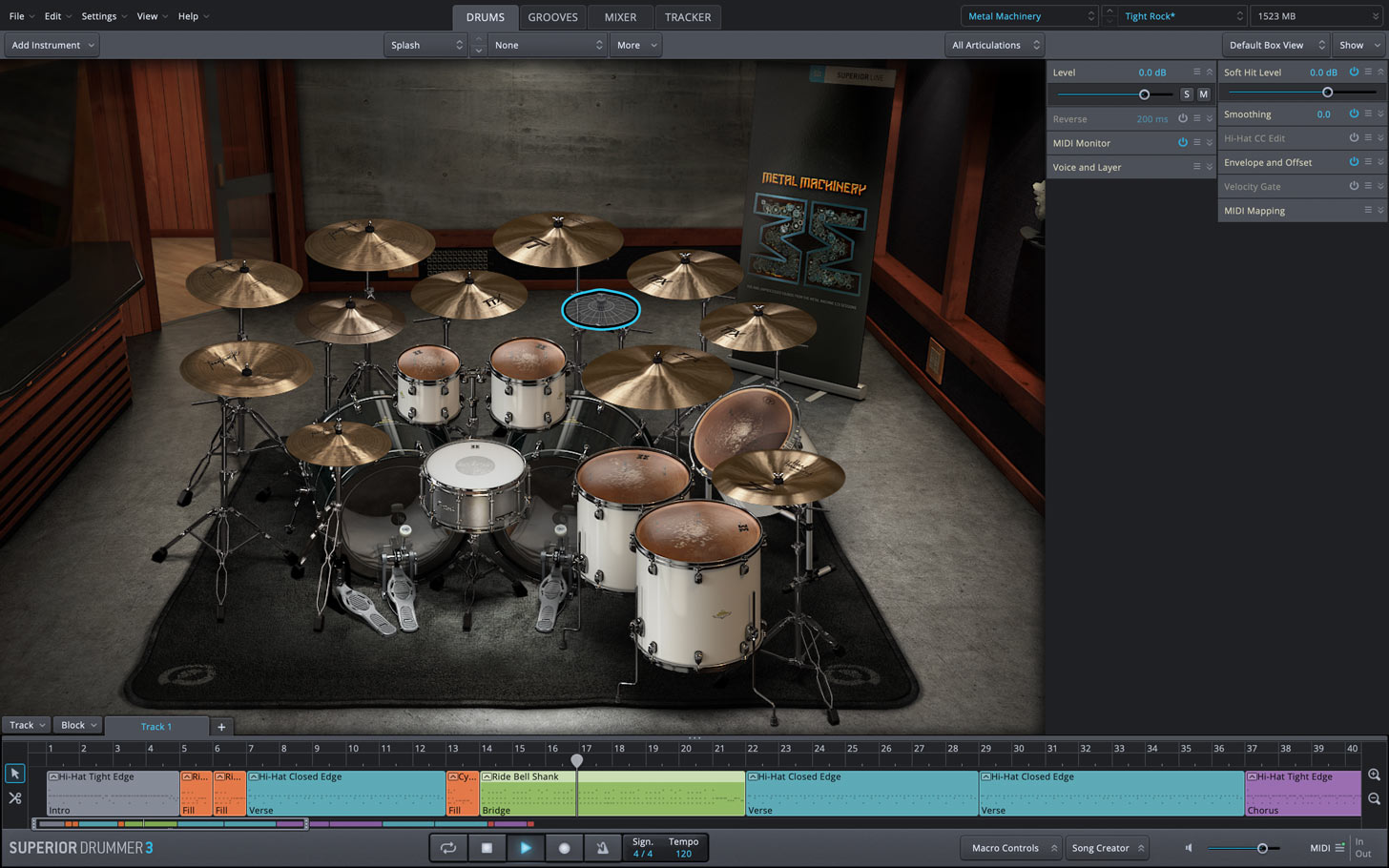1389x868 pixels.
Task: Stop playback with the stop button
Action: [487, 847]
